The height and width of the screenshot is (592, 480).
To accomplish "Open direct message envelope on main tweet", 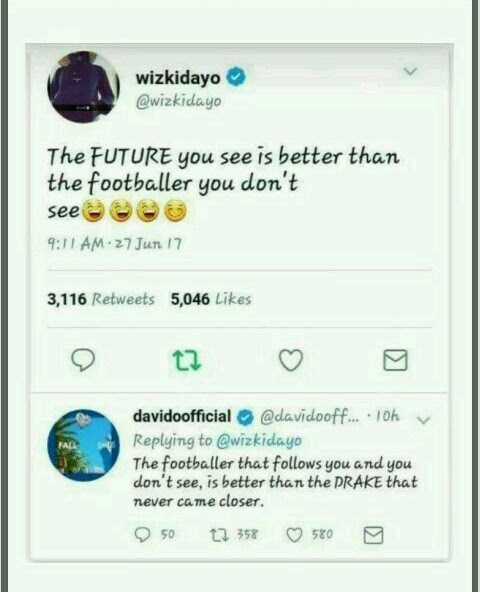I will (395, 360).
